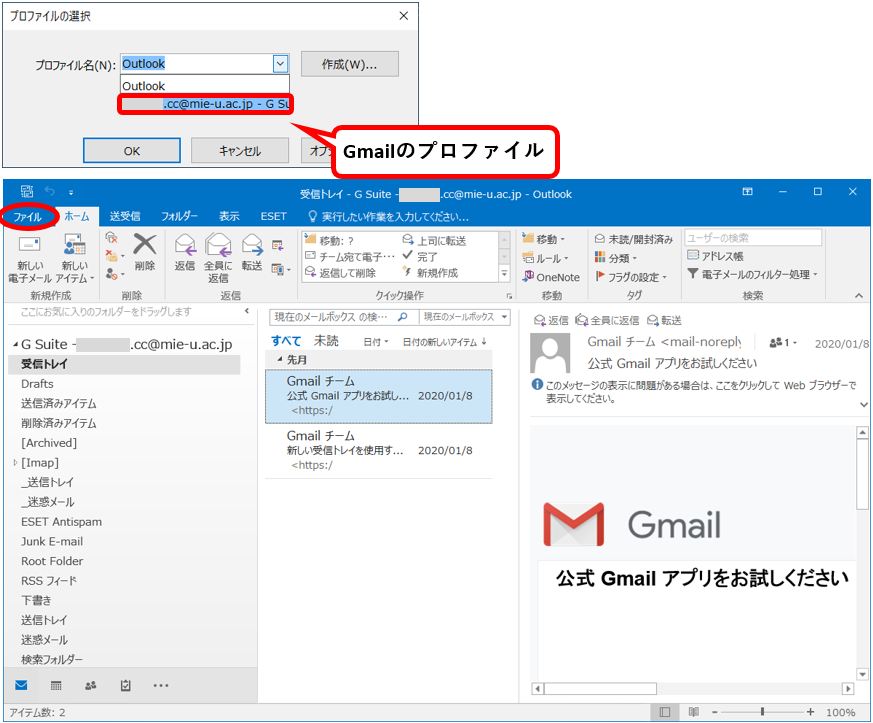The height and width of the screenshot is (723, 873).
Task: Collapse the ribbon with the up chevron
Action: pyautogui.click(x=859, y=296)
